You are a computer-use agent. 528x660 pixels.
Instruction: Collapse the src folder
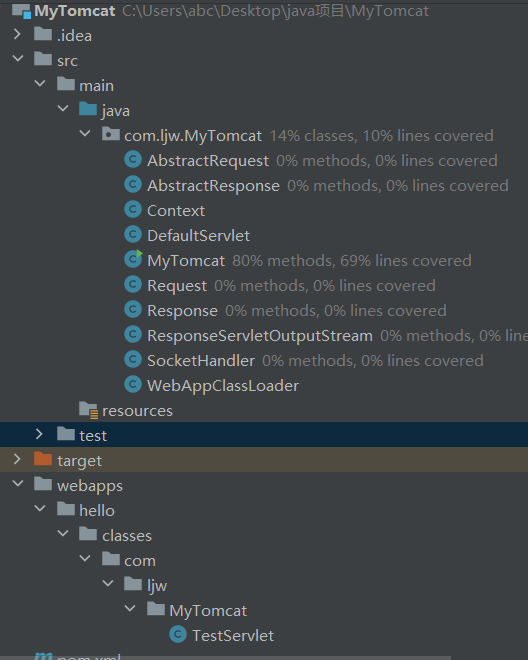pyautogui.click(x=18, y=59)
